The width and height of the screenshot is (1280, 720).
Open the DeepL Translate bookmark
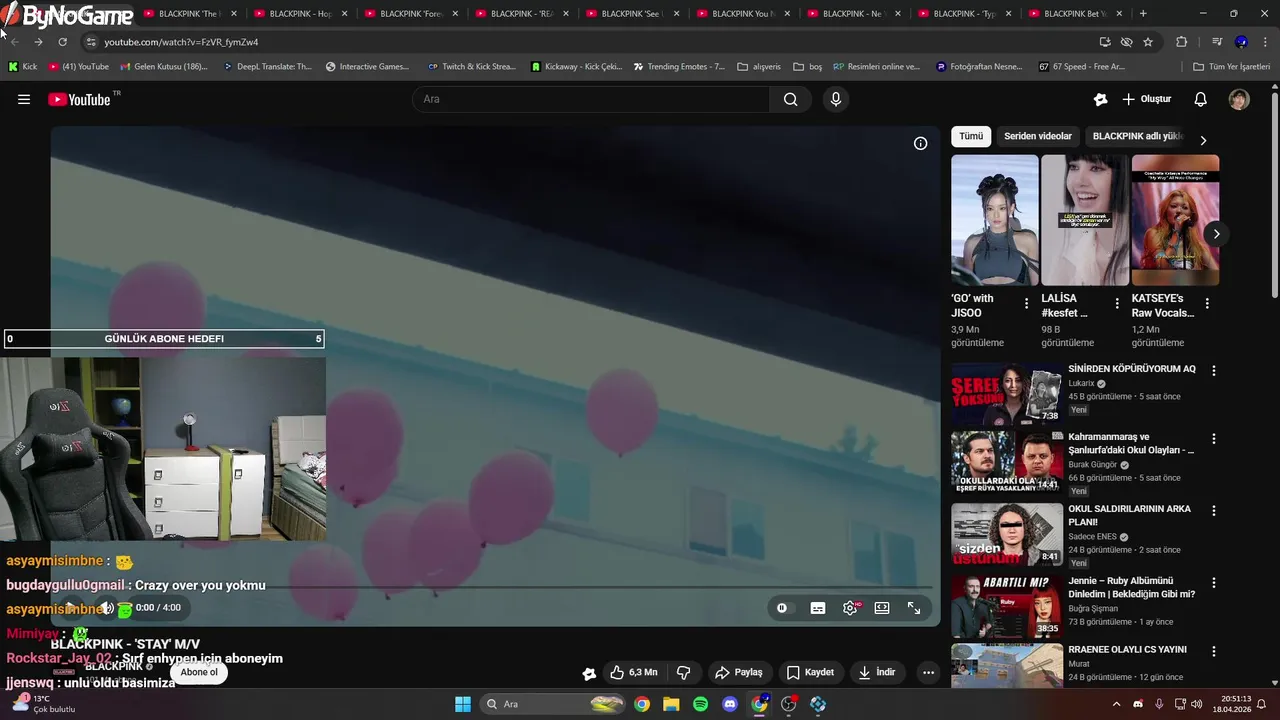tap(267, 67)
